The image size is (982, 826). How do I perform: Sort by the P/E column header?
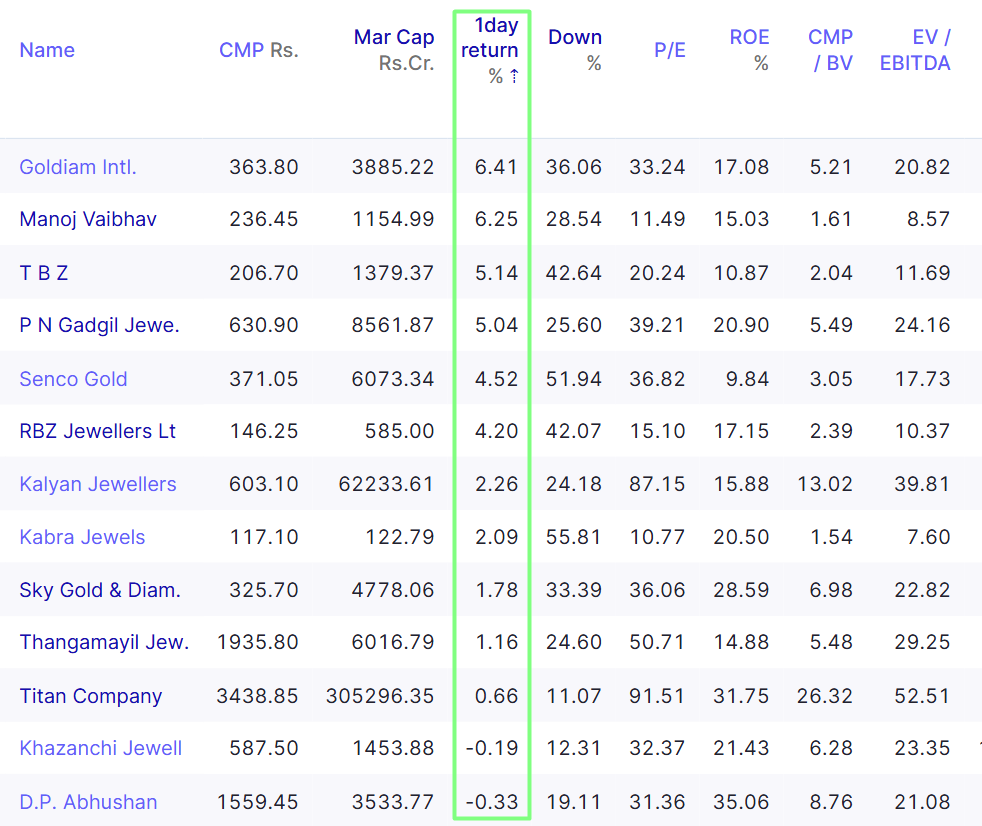669,50
